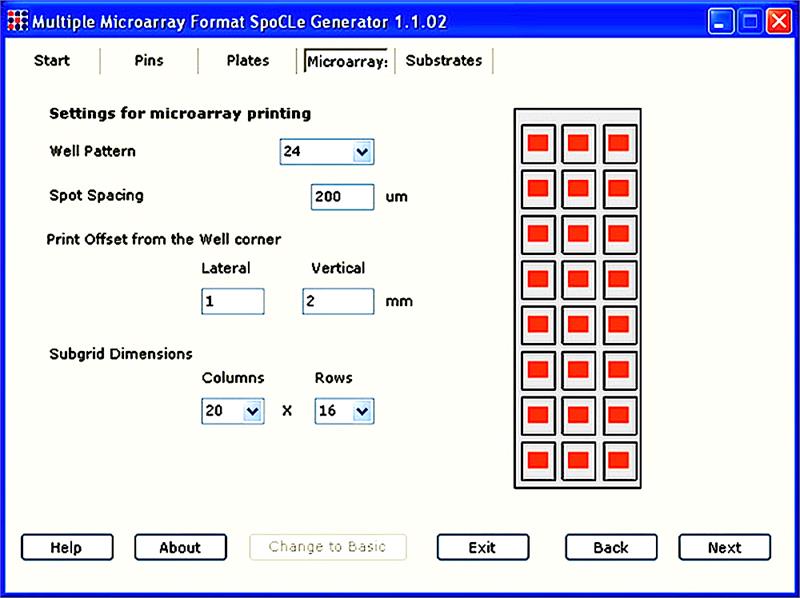
Task: Click the 'um' unit label
Action: click(x=396, y=197)
